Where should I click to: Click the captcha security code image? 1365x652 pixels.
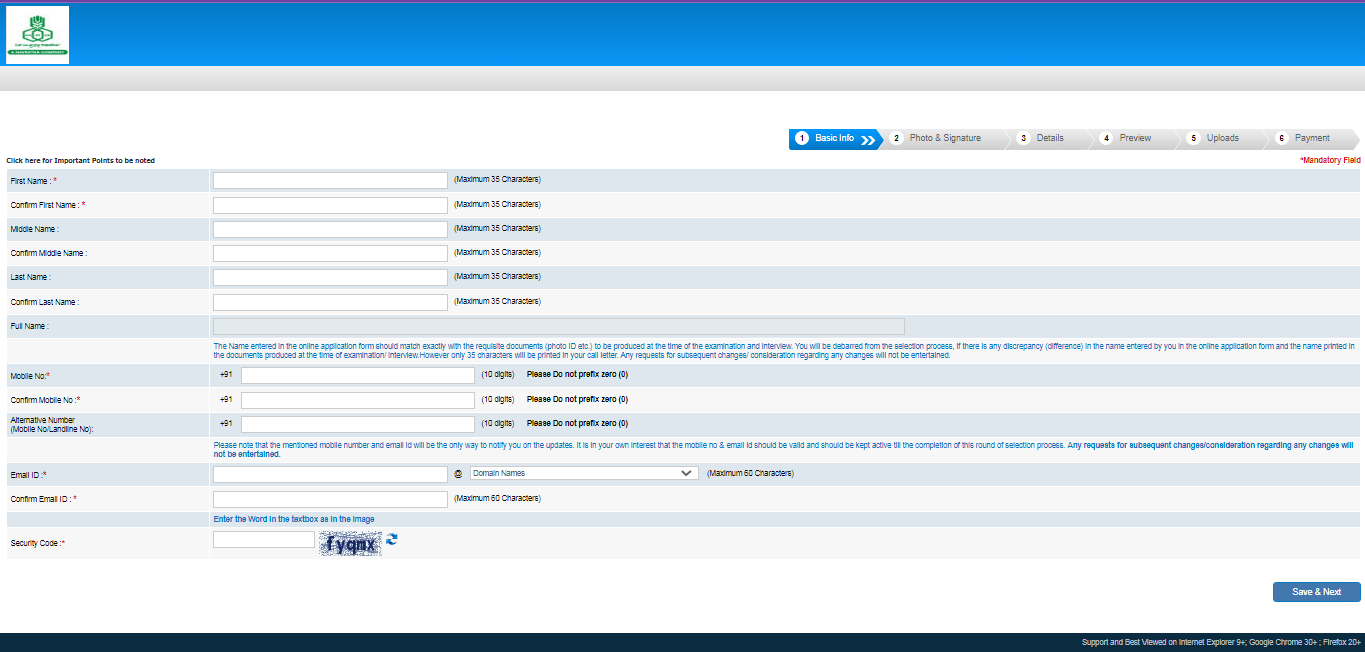coord(350,544)
